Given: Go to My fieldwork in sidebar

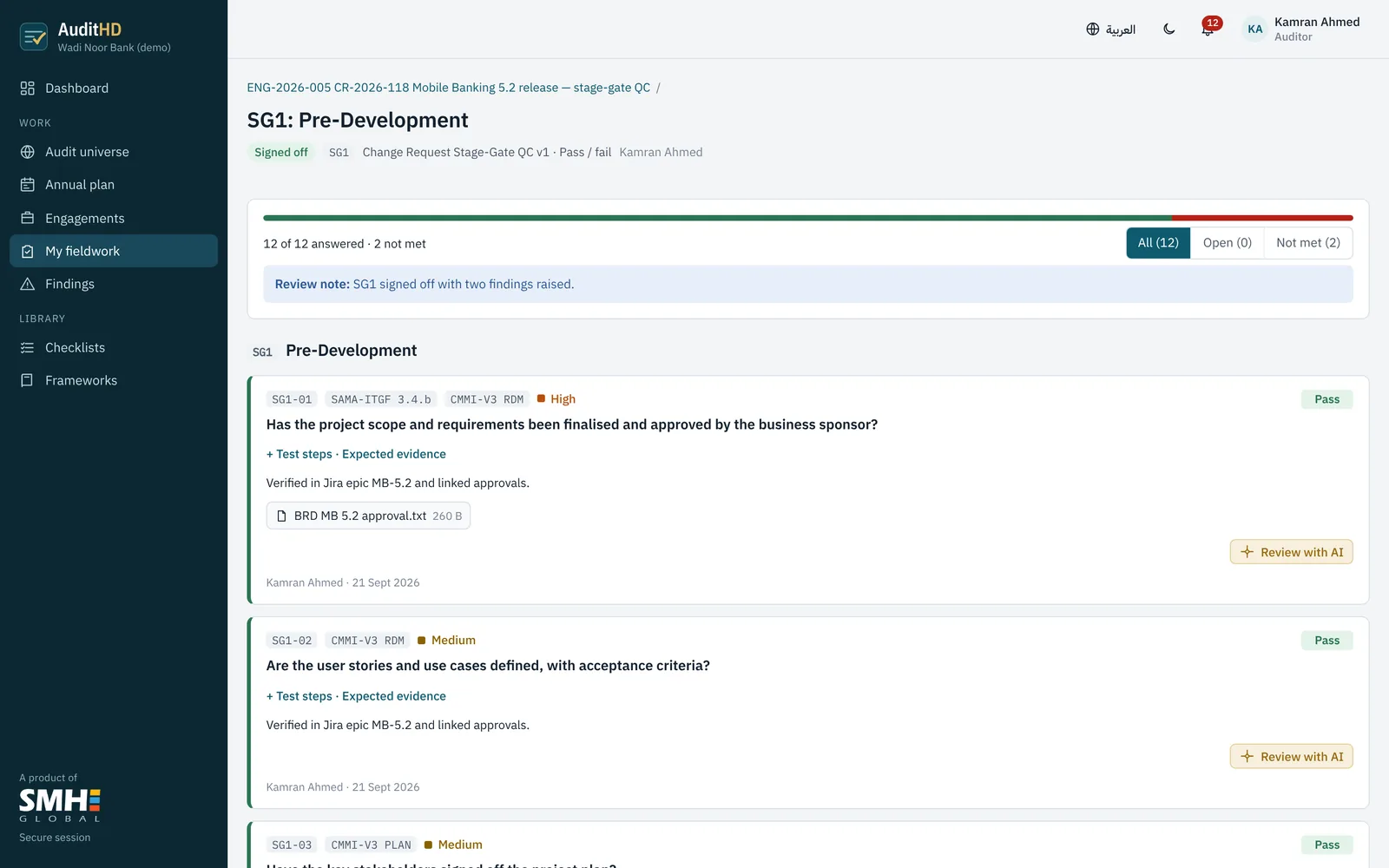Looking at the screenshot, I should pyautogui.click(x=114, y=251).
